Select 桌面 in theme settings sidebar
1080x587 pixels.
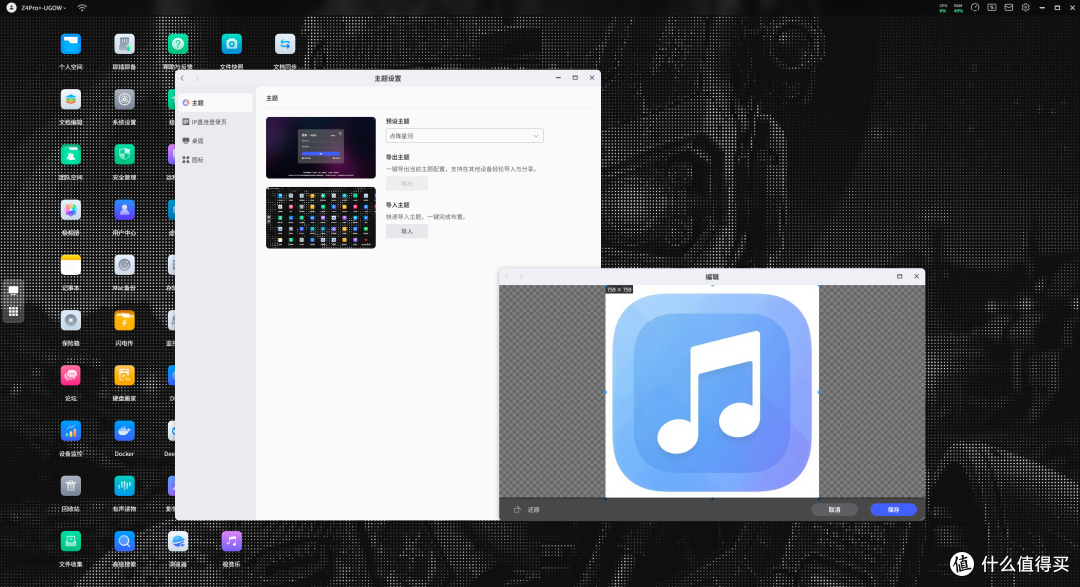(215, 141)
